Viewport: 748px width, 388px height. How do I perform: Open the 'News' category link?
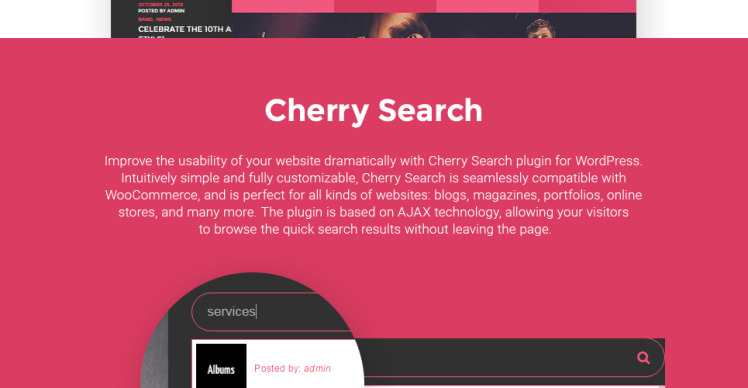coord(163,19)
